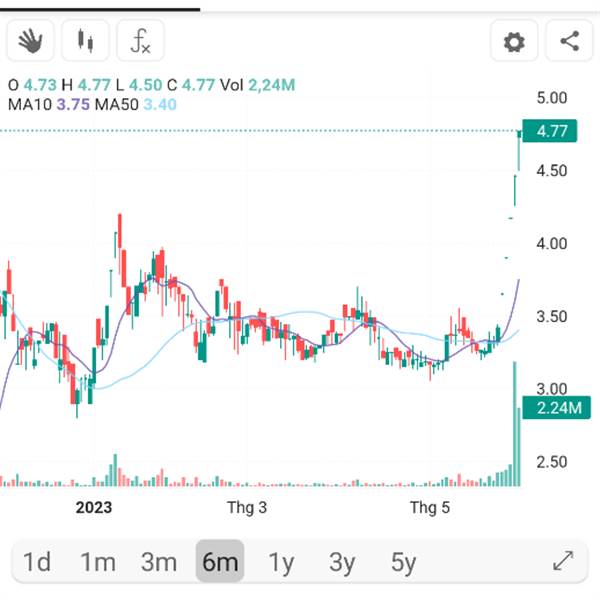600x600 pixels.
Task: Click the 4.00 price axis label
Action: 551,243
